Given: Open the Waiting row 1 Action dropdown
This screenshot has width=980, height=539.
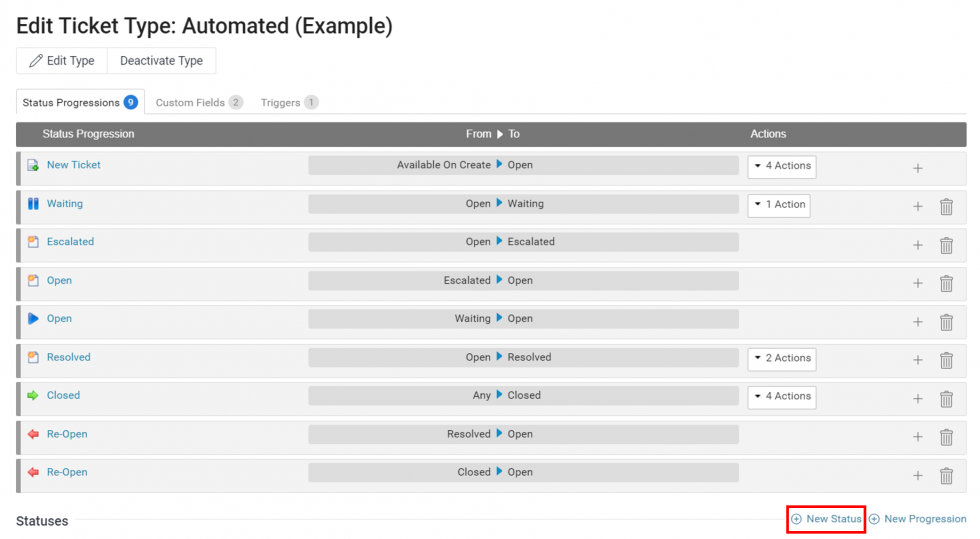Looking at the screenshot, I should pos(779,205).
